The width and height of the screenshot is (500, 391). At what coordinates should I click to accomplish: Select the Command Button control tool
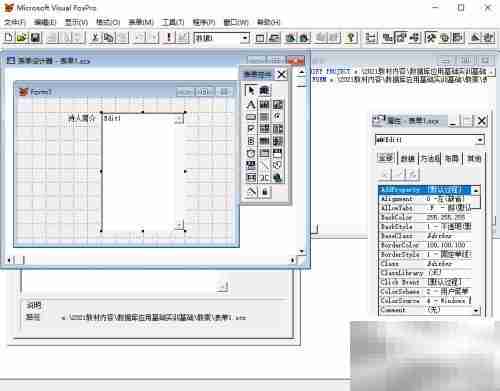(x=251, y=117)
